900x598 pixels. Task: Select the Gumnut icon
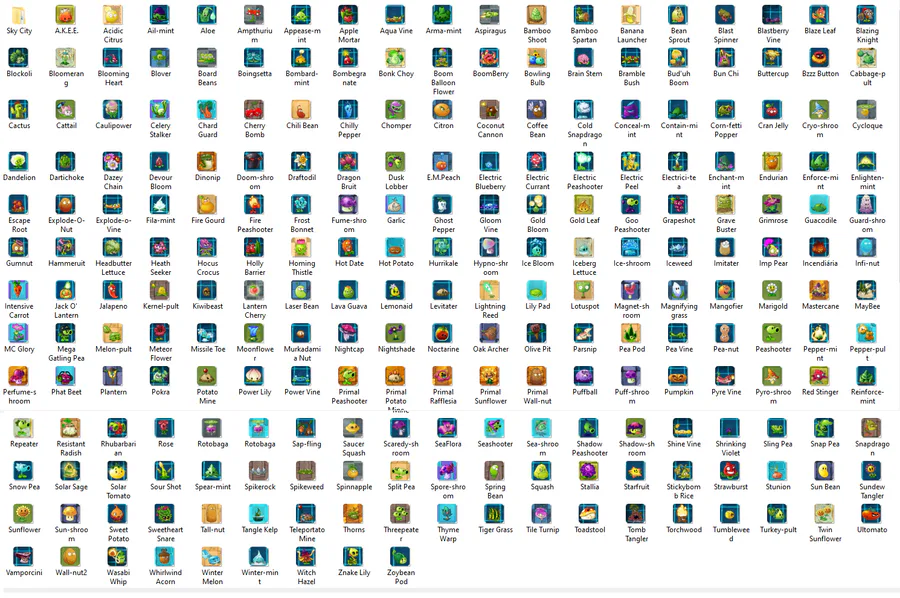(19, 247)
